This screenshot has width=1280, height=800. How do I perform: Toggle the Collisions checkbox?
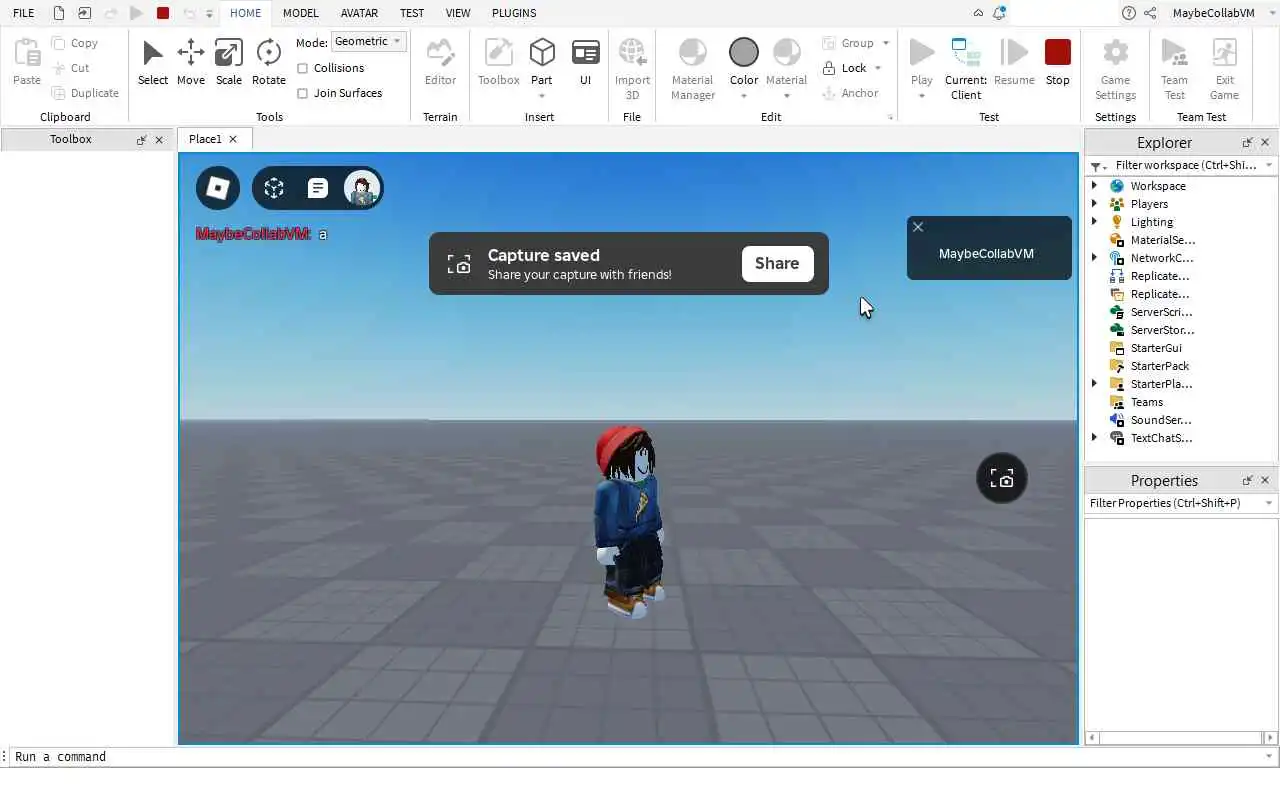click(x=303, y=68)
